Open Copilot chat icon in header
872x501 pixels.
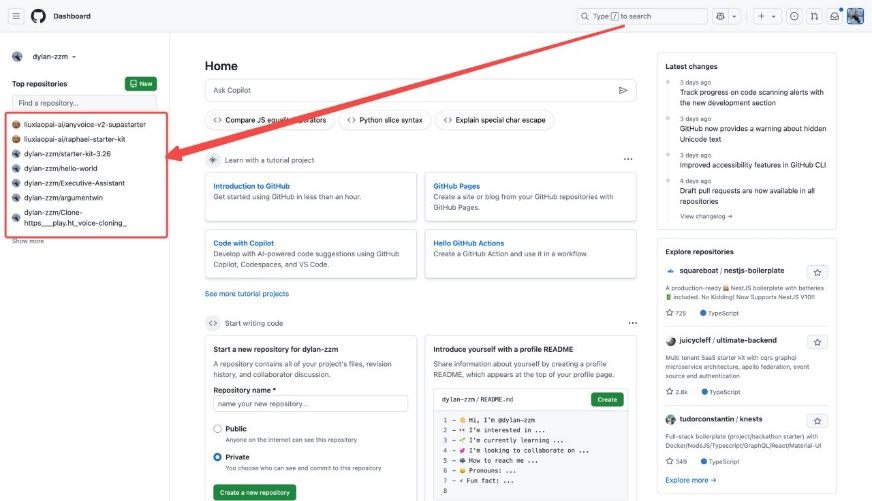(x=720, y=16)
